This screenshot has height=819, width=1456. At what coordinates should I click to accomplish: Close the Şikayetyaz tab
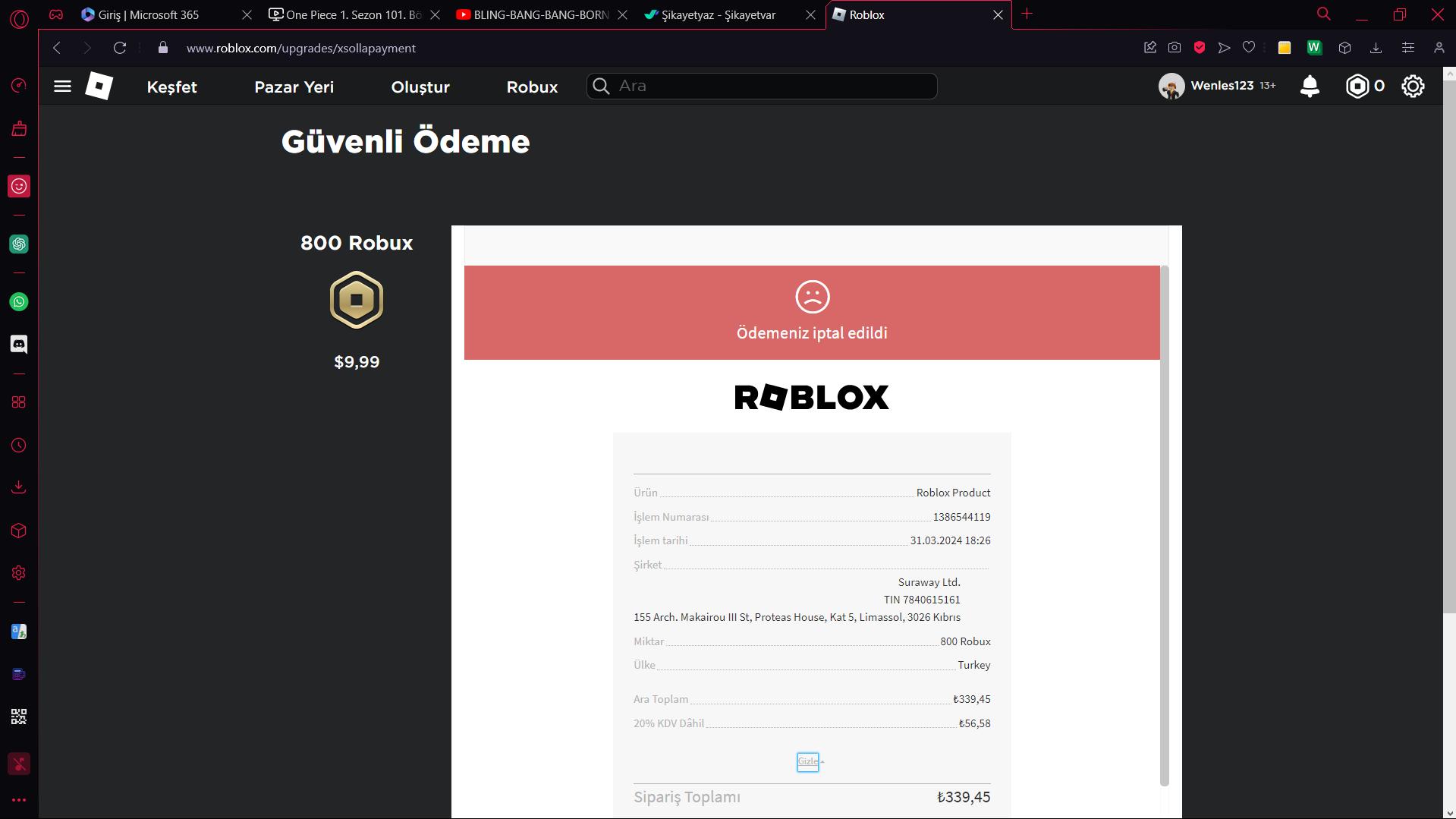[810, 15]
